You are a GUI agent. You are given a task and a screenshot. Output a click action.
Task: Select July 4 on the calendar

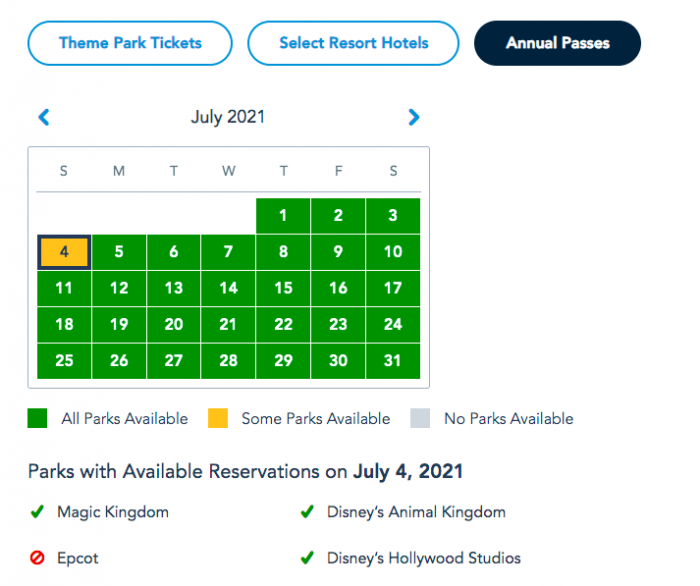pyautogui.click(x=64, y=252)
